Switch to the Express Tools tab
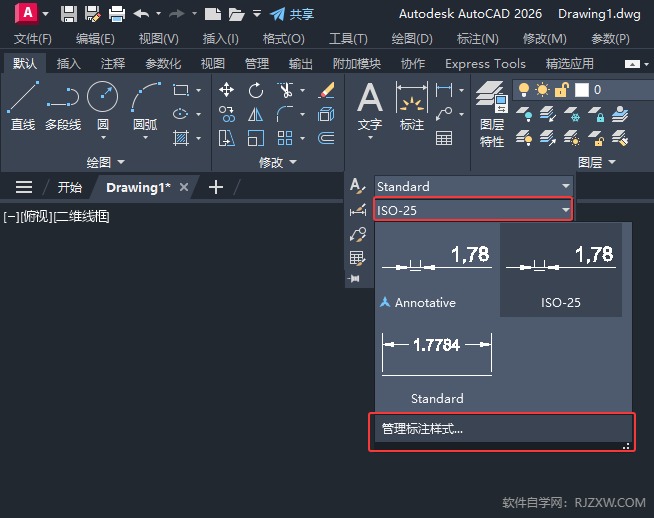The width and height of the screenshot is (654, 518). coord(485,63)
